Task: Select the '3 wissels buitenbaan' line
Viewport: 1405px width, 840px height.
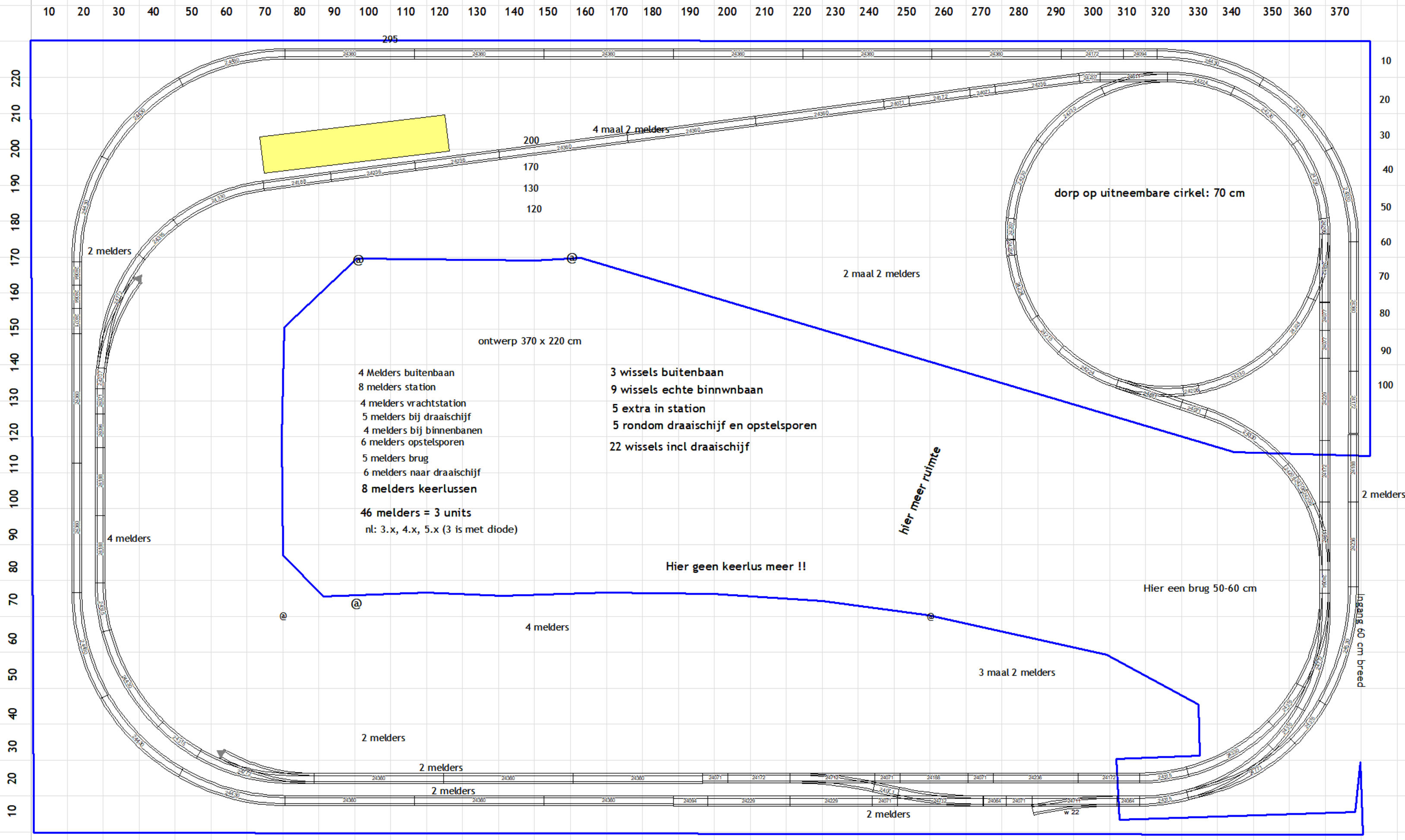Action: 666,372
